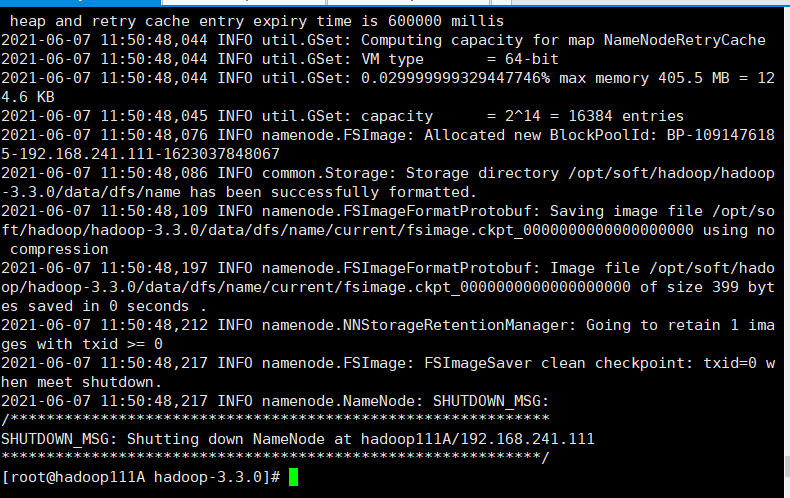Click the BlockPoolId 'BP-109147618' text
Screen dimensions: 790x498
click(720, 135)
